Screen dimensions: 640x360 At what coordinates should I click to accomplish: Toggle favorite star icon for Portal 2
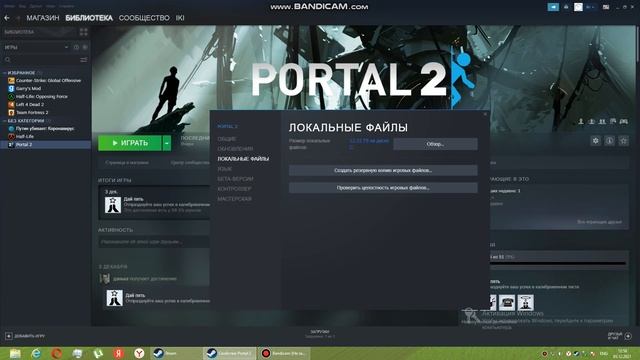point(623,141)
